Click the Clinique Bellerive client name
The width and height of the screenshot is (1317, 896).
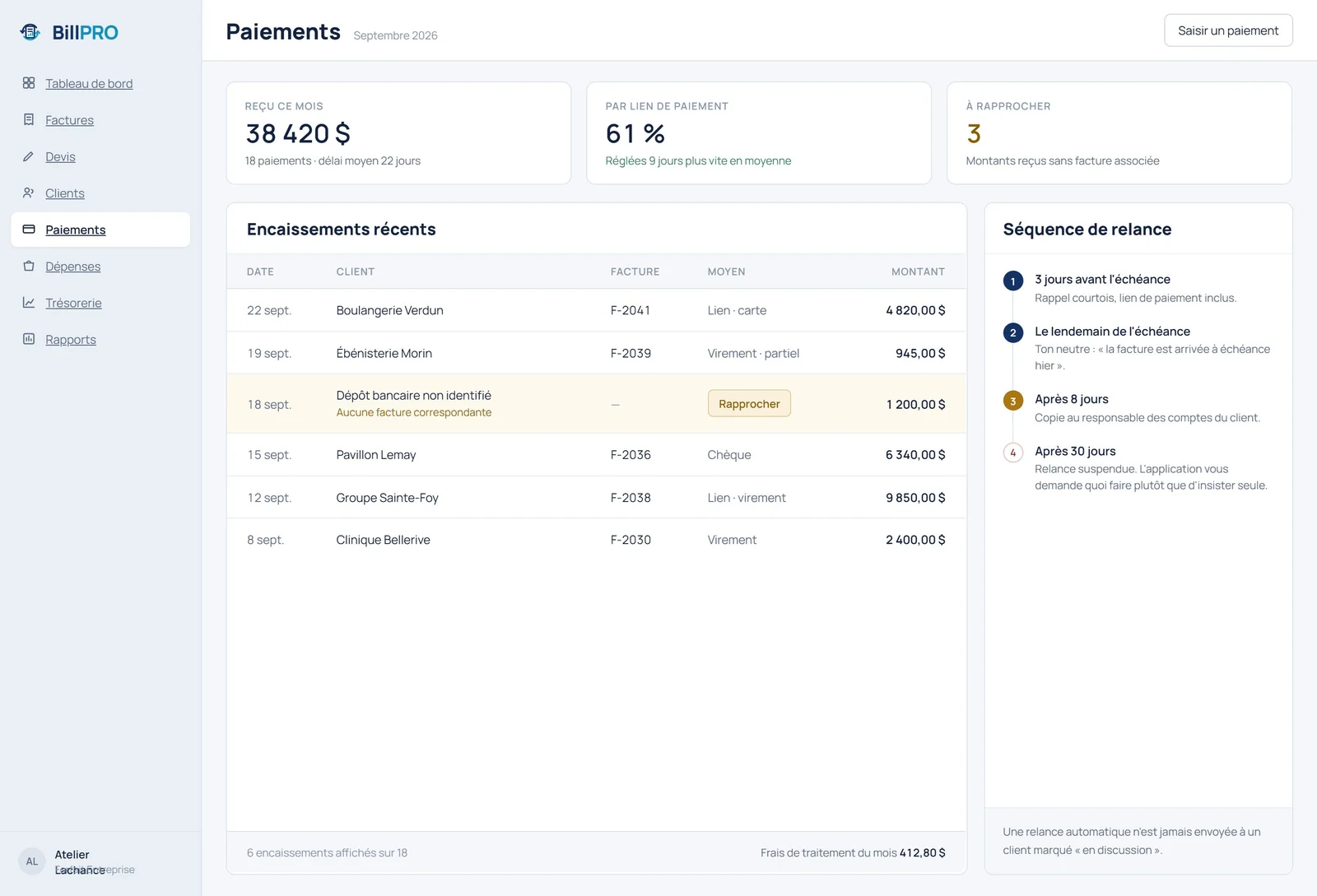click(x=383, y=540)
